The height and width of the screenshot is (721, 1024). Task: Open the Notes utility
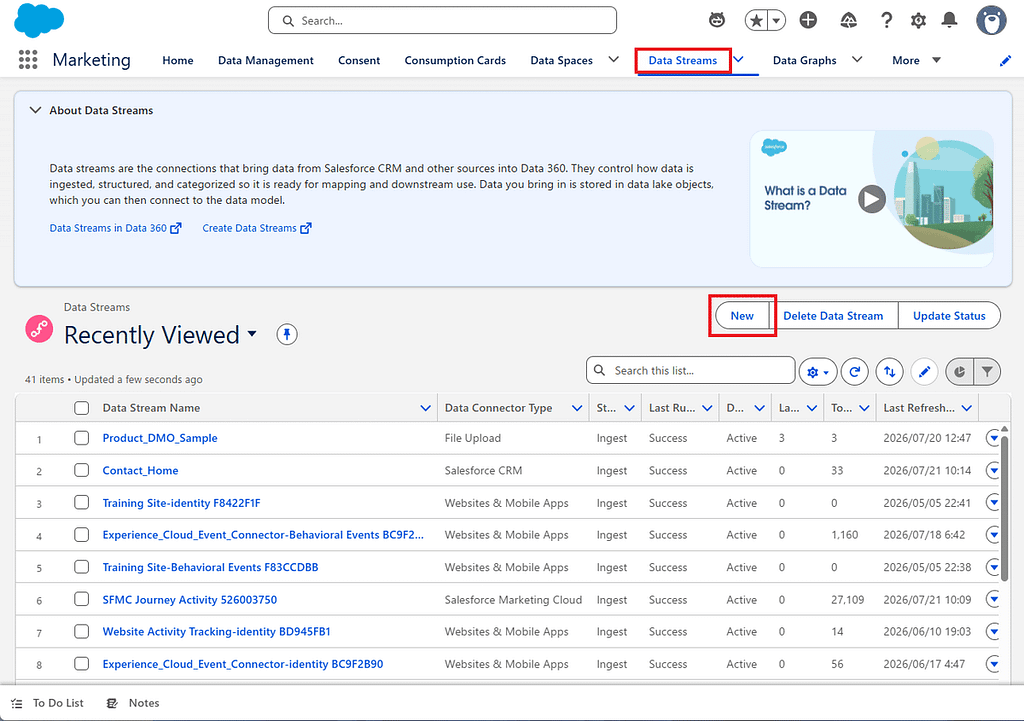tap(133, 703)
